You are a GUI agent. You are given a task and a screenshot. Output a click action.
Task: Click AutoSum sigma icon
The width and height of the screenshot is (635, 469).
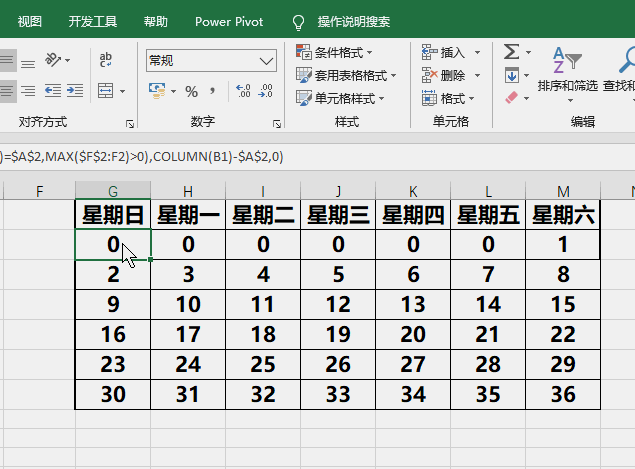[511, 52]
